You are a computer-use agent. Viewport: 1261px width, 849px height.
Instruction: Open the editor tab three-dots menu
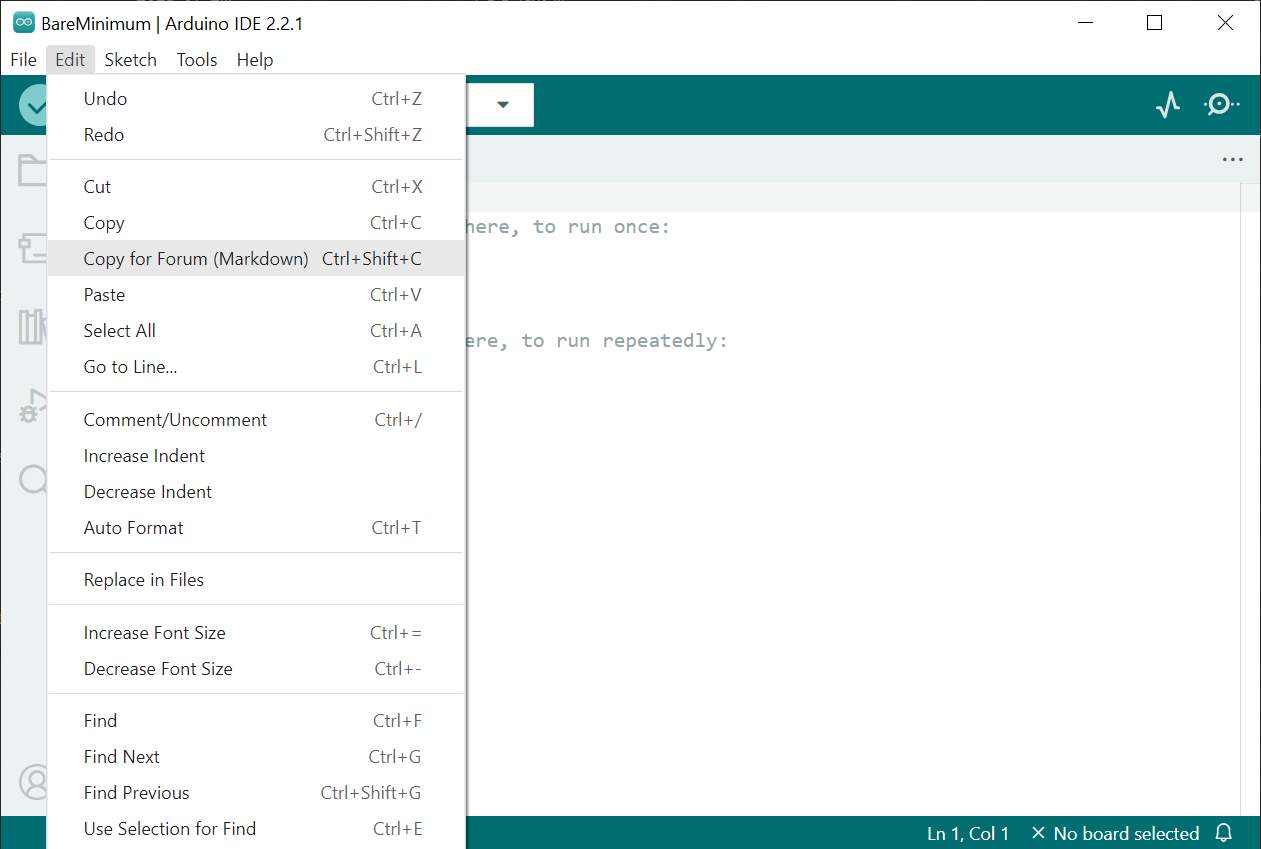tap(1233, 159)
